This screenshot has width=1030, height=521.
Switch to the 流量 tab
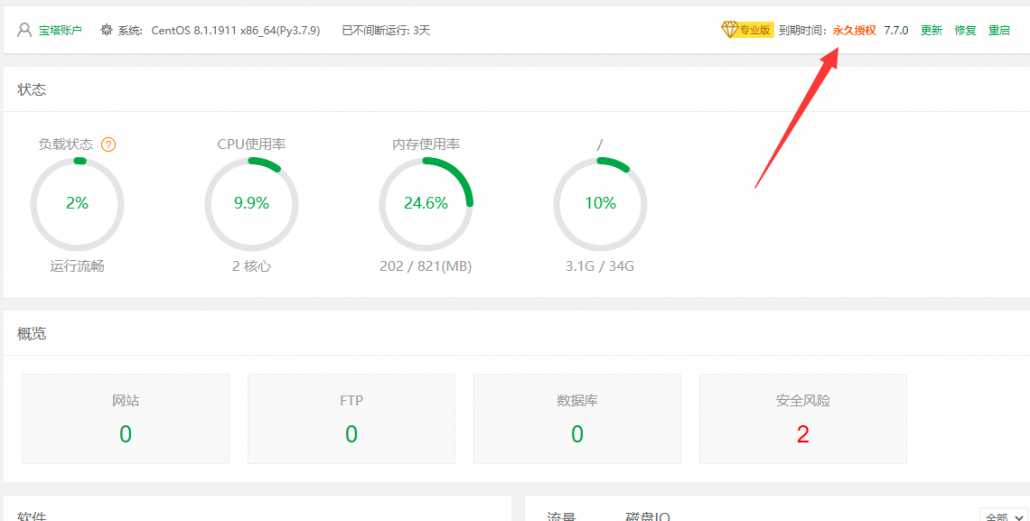coord(561,516)
